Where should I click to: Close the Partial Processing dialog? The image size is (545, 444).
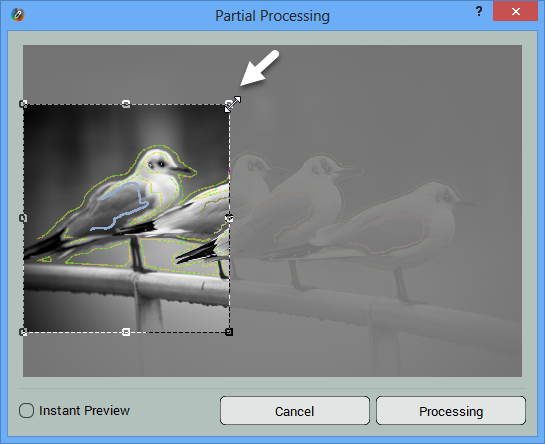click(x=515, y=11)
